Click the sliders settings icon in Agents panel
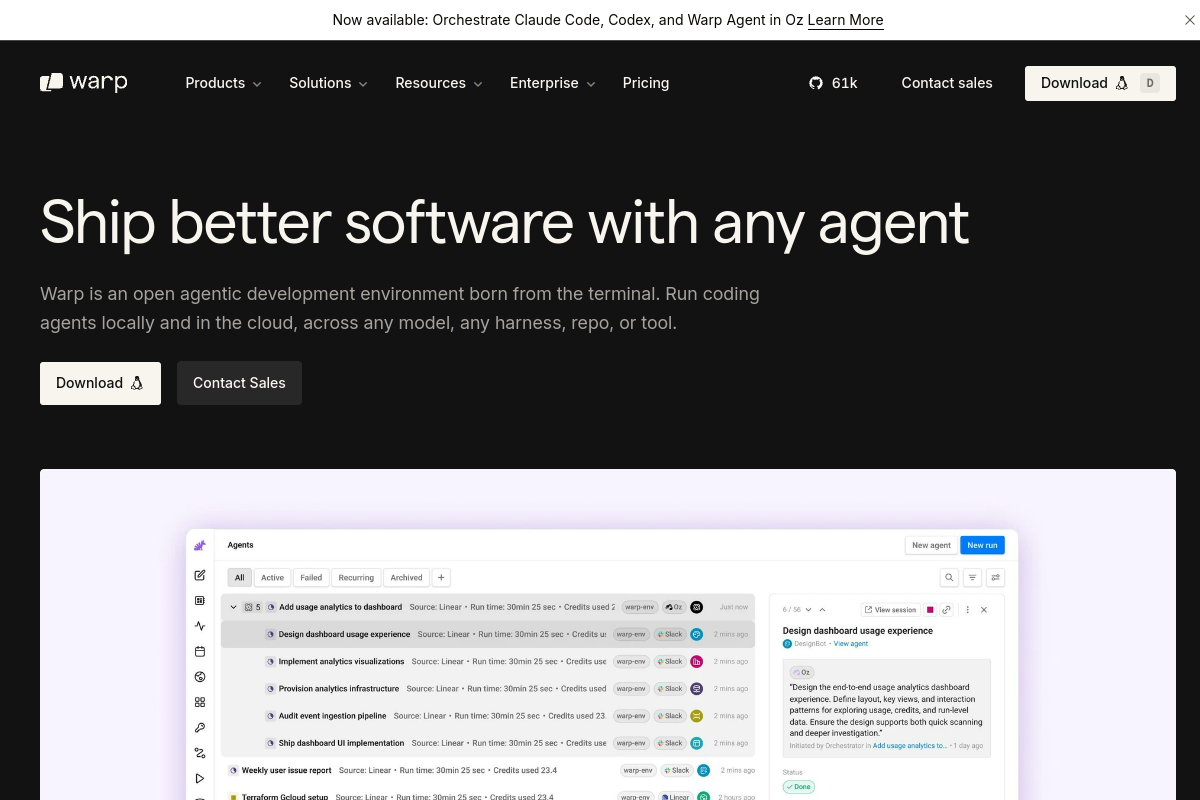 coord(995,577)
